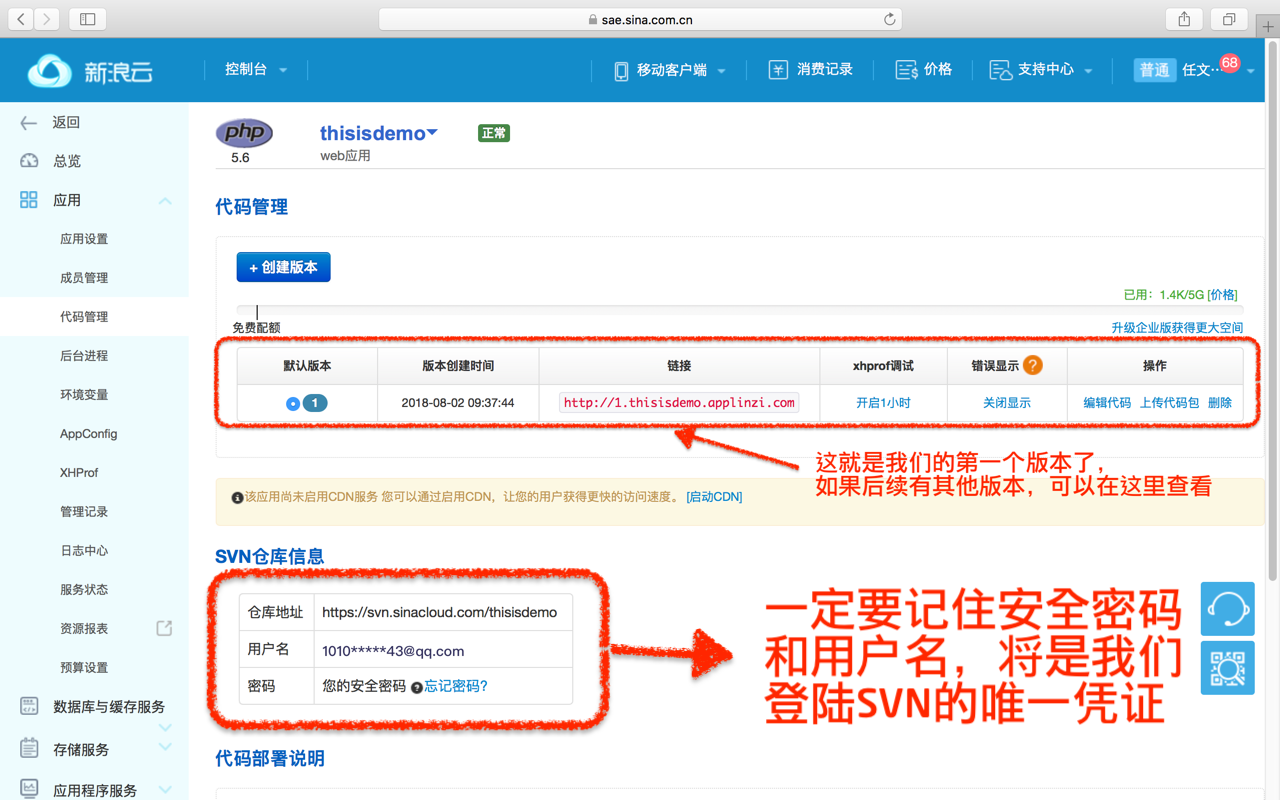Screen dimensions: 1280x800
Task: Open the 控制台 dropdown
Action: click(x=256, y=70)
